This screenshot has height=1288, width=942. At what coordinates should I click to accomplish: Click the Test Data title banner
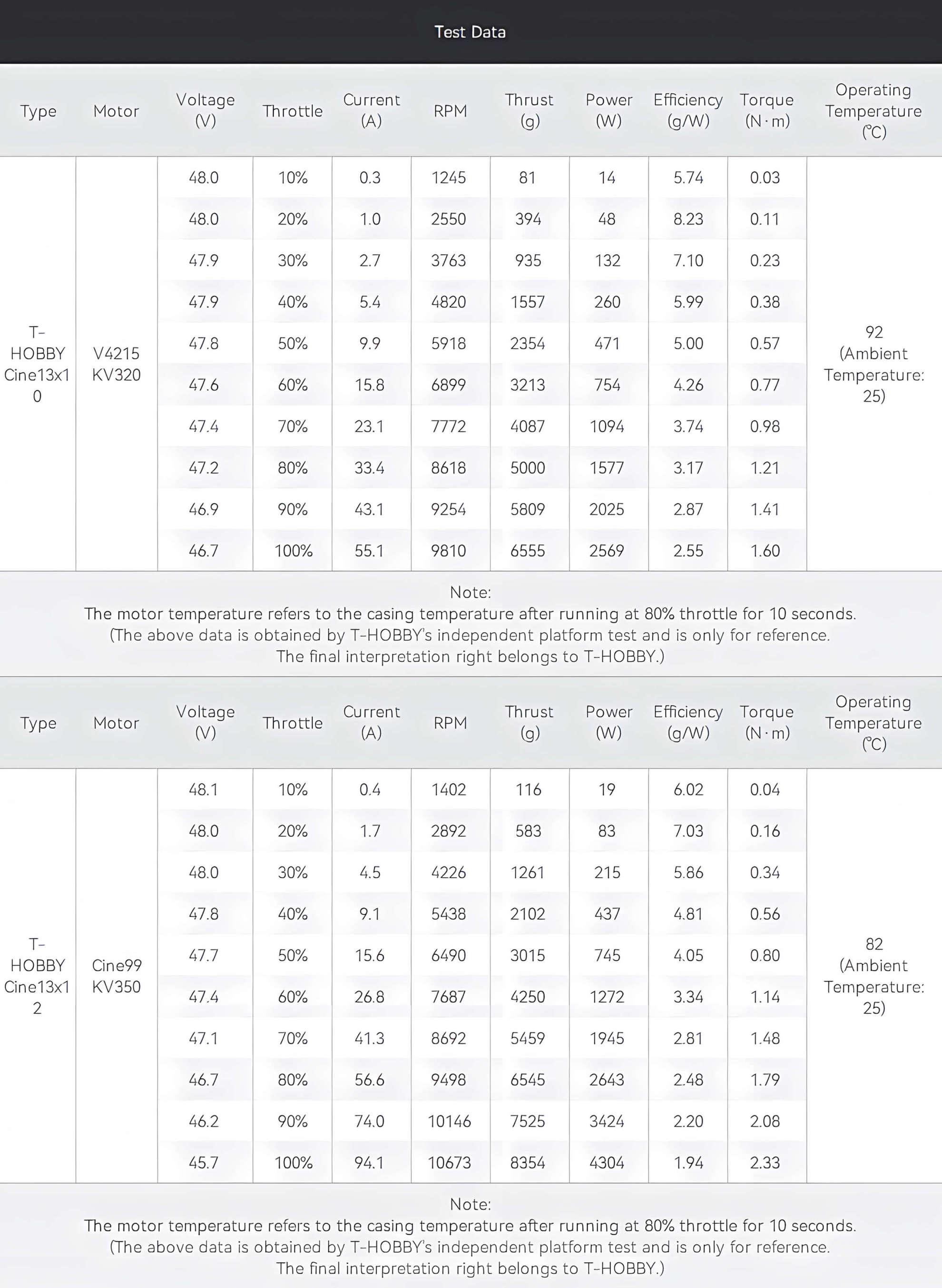[x=471, y=32]
